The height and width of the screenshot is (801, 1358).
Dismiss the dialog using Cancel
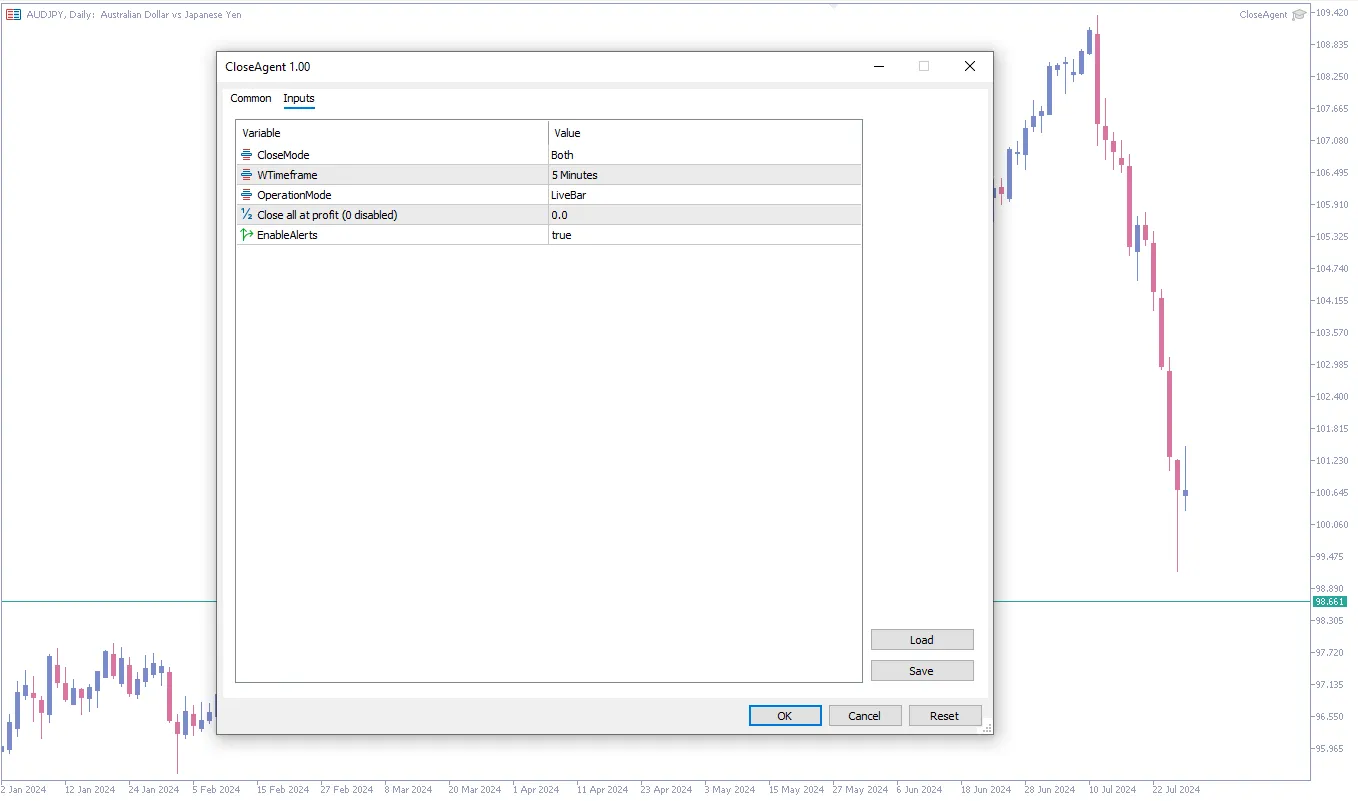pos(864,716)
